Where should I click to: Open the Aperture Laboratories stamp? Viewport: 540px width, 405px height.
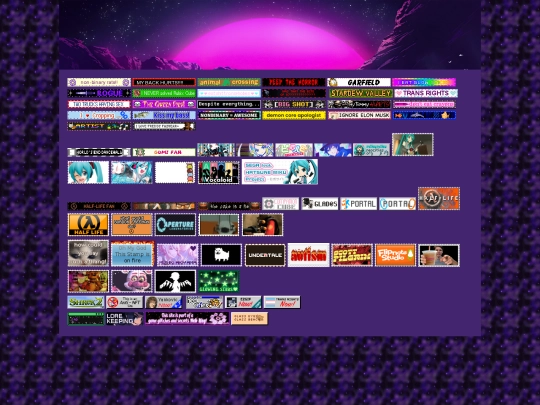[x=175, y=225]
